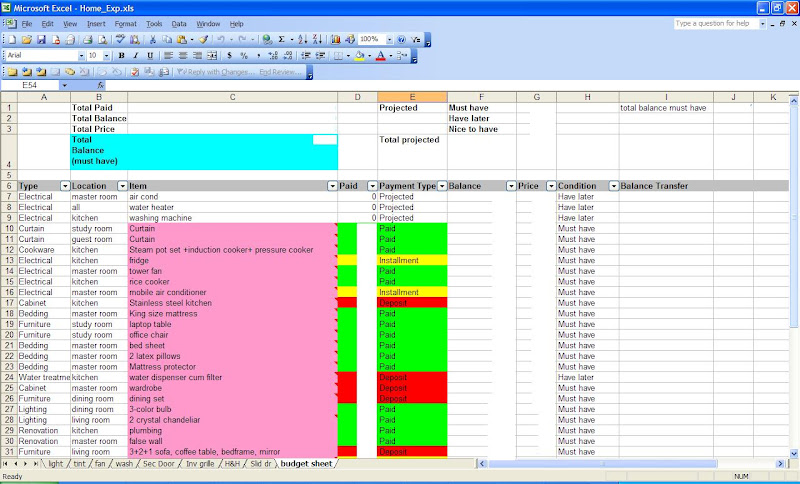
Task: Click the Save icon in the toolbar
Action: (x=41, y=39)
